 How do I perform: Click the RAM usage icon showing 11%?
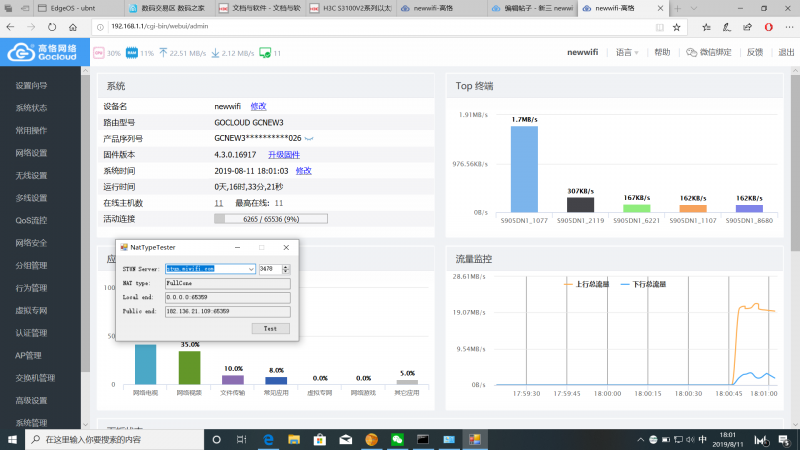132,53
